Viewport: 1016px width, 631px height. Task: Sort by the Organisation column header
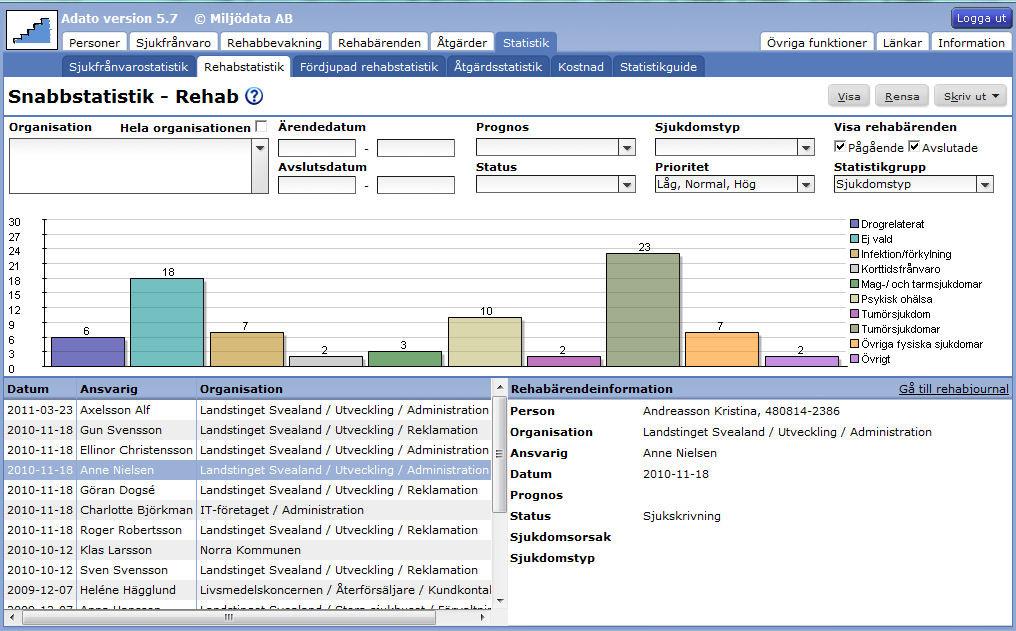[x=343, y=389]
